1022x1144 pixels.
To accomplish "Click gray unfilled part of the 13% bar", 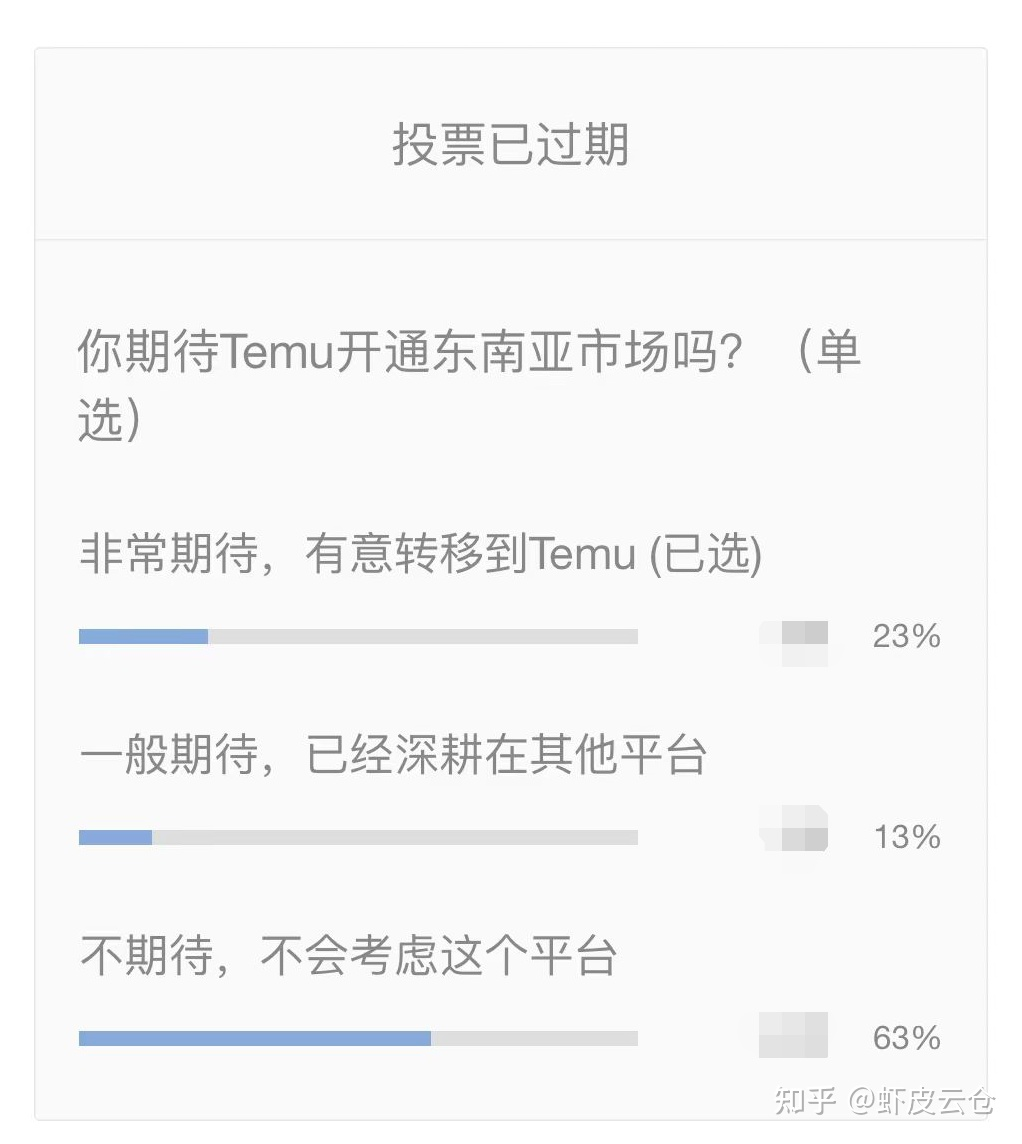I will (395, 837).
